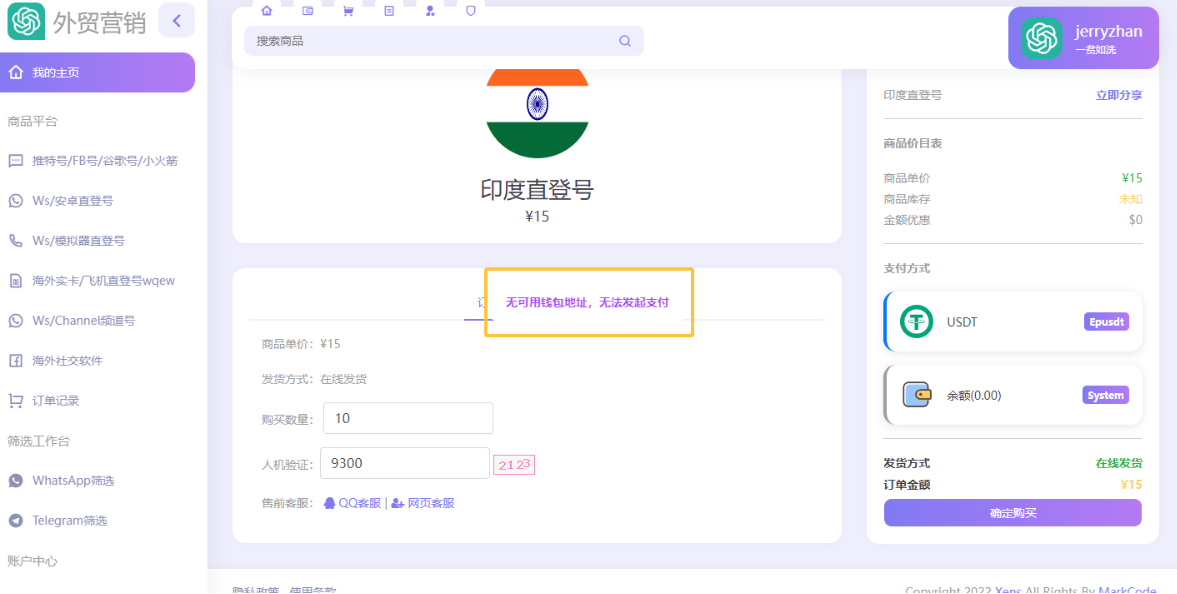Click the jerryzhan user avatar

pyautogui.click(x=1041, y=38)
